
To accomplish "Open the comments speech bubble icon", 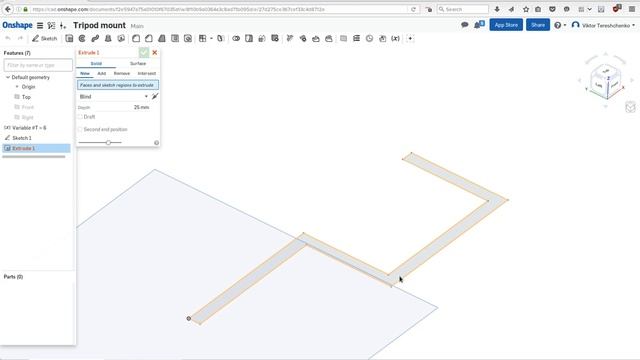I will click(x=464, y=25).
